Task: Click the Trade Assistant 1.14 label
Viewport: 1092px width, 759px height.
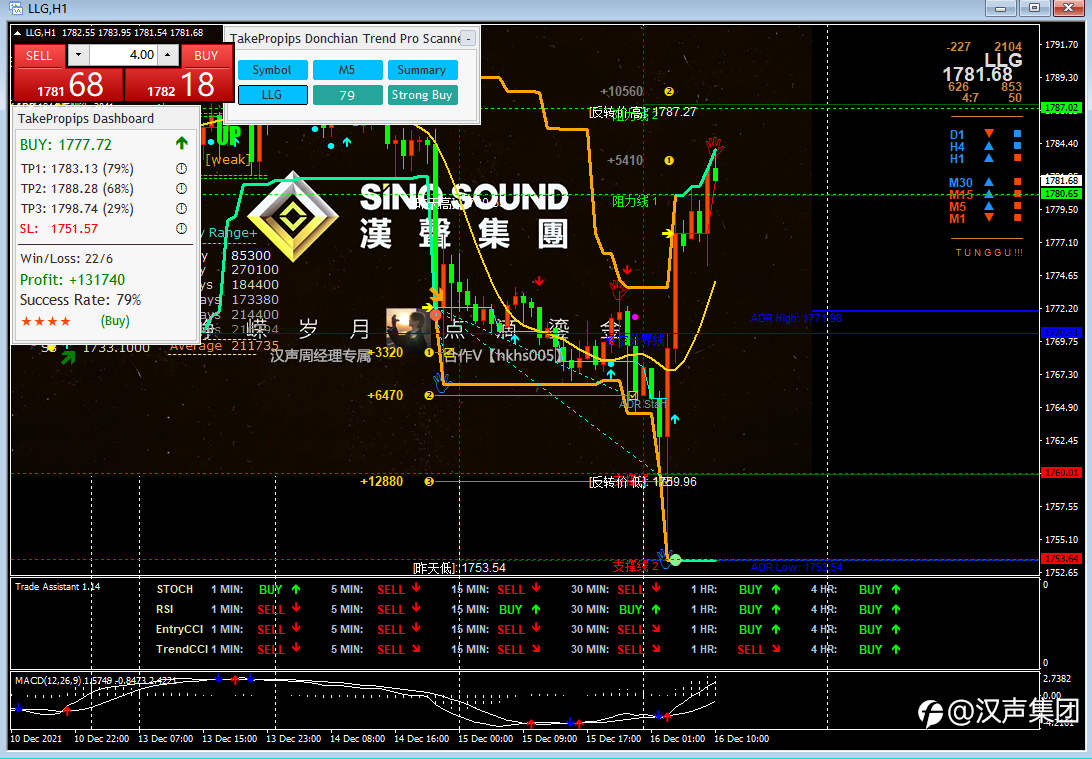Action: tap(58, 587)
